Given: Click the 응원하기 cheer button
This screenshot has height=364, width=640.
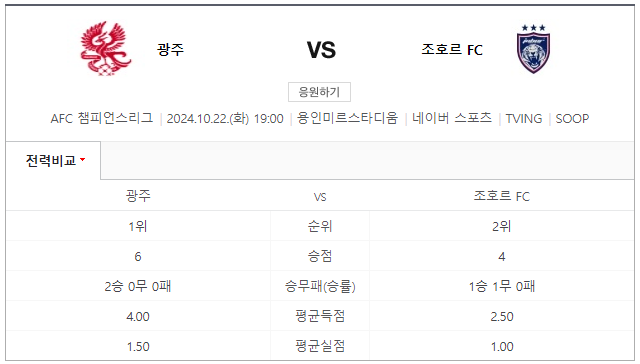Looking at the screenshot, I should [x=319, y=92].
